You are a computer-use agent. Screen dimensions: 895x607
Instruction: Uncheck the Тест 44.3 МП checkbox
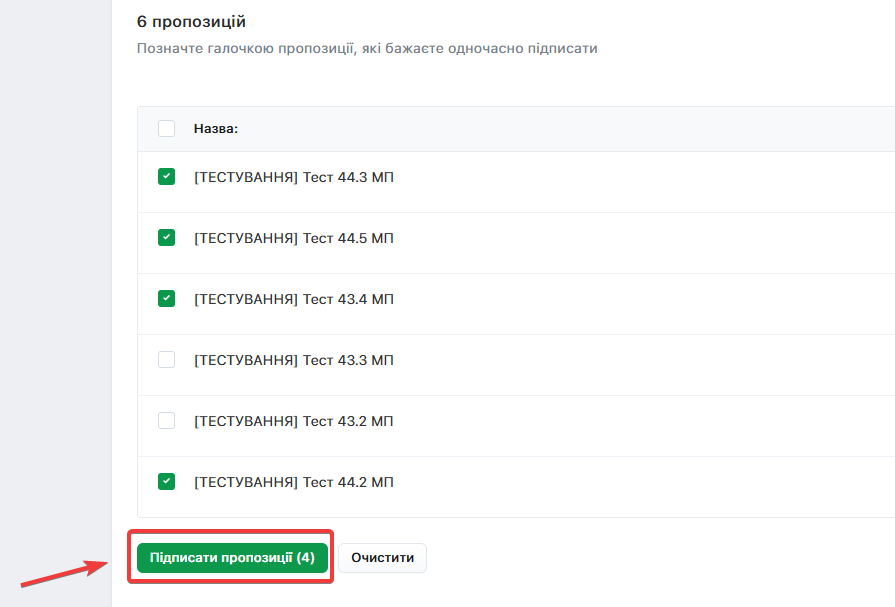tap(166, 177)
